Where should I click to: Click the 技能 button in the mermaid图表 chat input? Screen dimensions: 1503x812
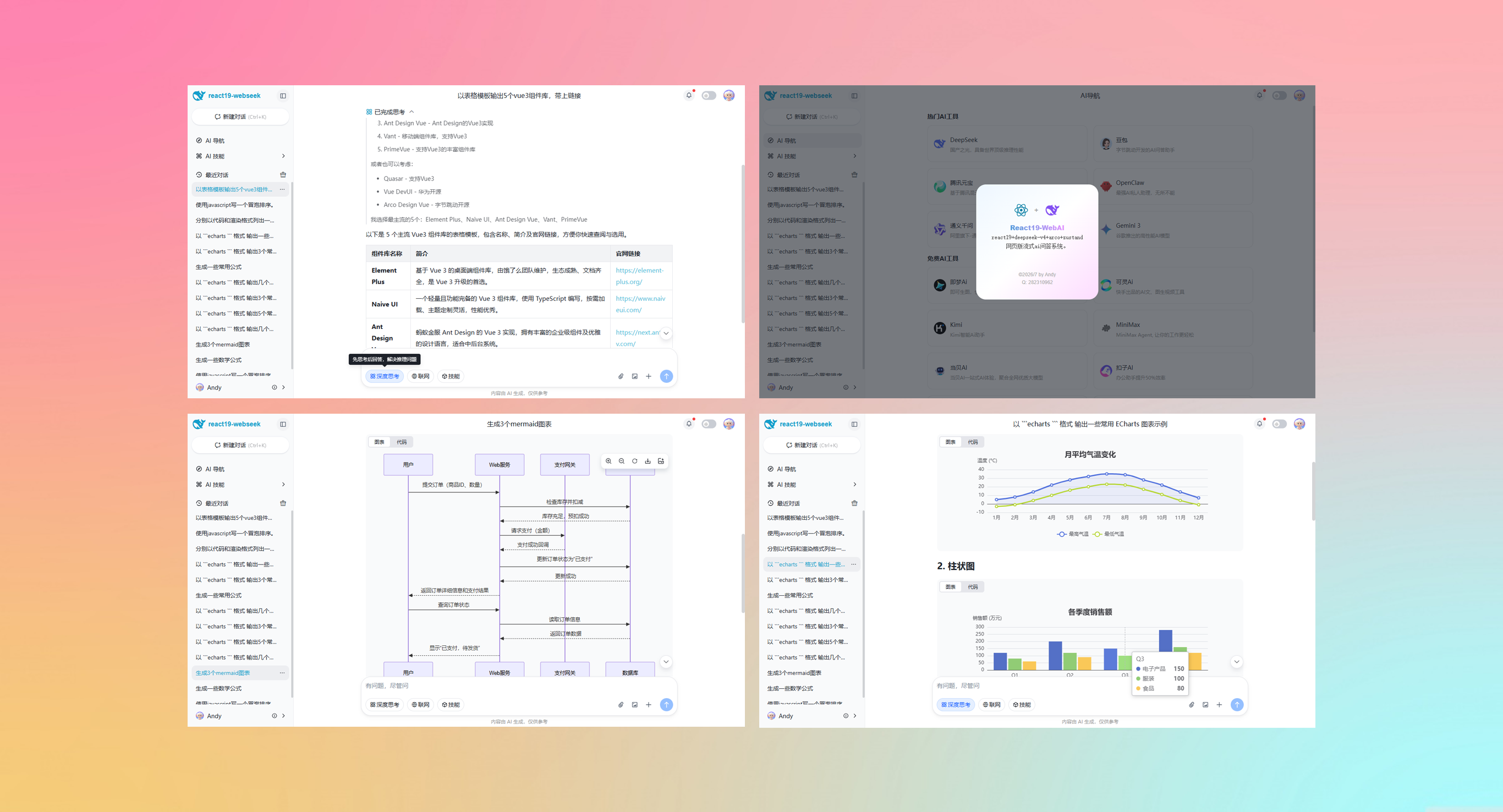(x=451, y=705)
